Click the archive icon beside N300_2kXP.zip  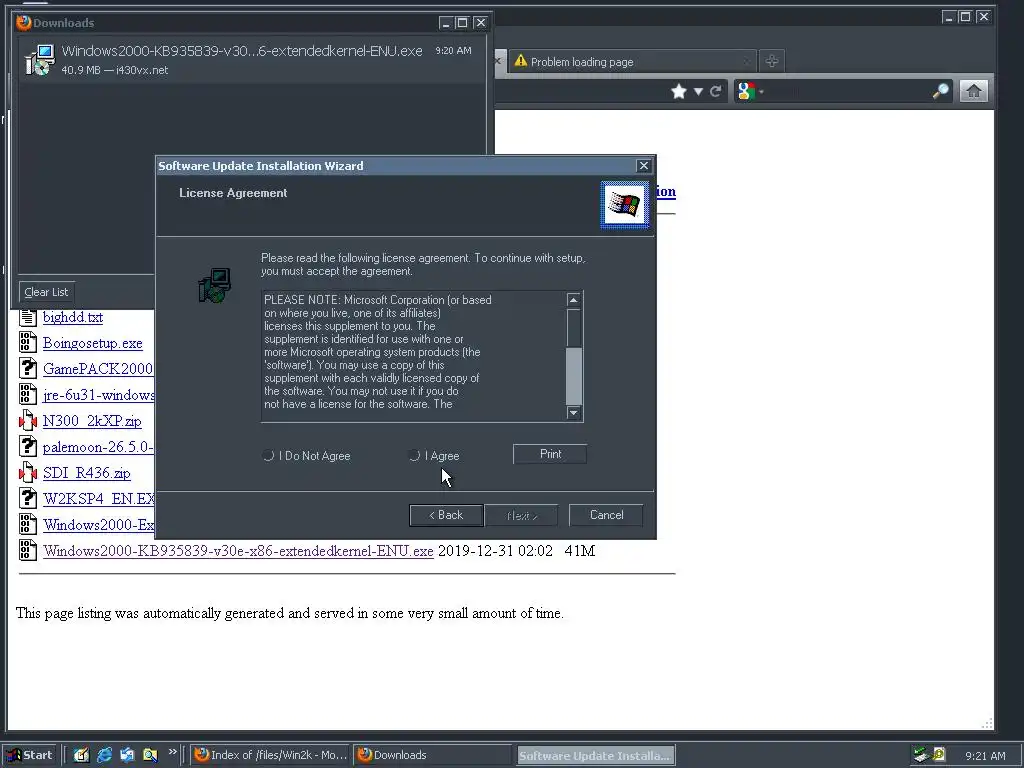pos(27,421)
